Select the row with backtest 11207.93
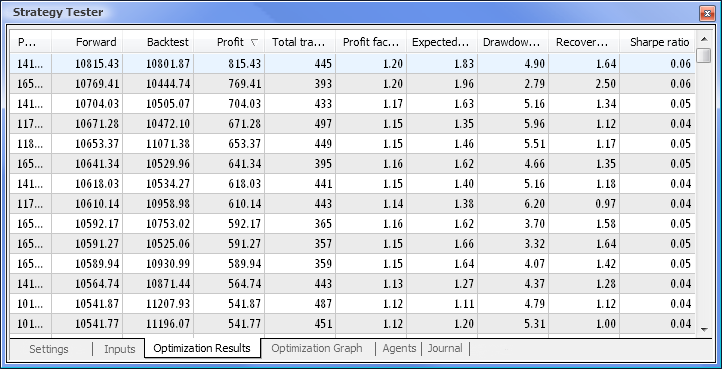The image size is (722, 369). (353, 304)
